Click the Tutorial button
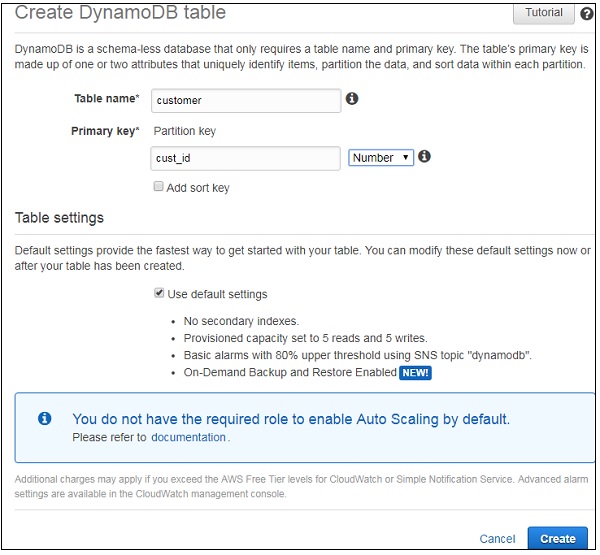The width and height of the screenshot is (600, 555). (543, 14)
